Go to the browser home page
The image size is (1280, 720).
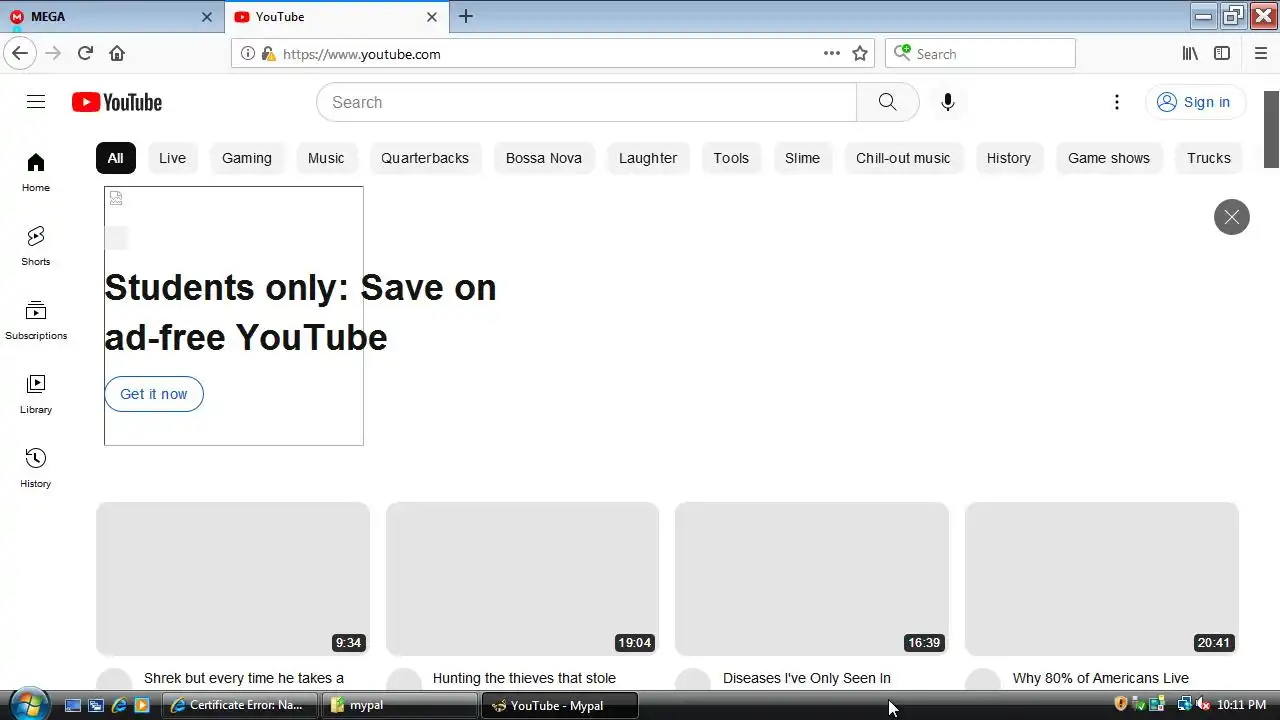click(x=117, y=53)
